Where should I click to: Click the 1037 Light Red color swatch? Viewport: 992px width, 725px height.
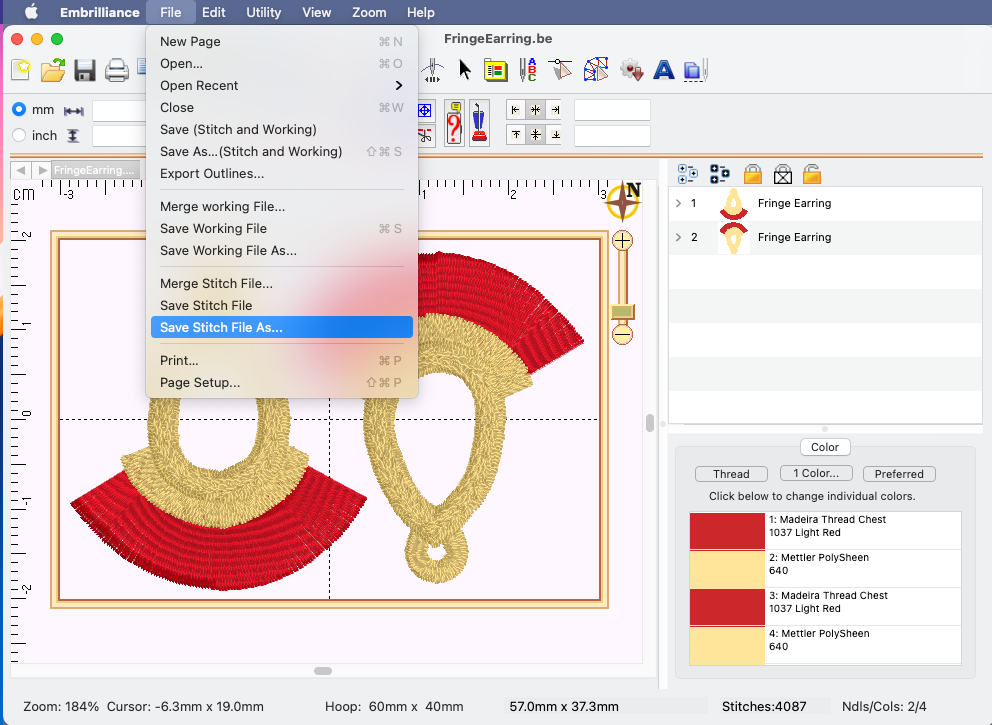(x=726, y=531)
